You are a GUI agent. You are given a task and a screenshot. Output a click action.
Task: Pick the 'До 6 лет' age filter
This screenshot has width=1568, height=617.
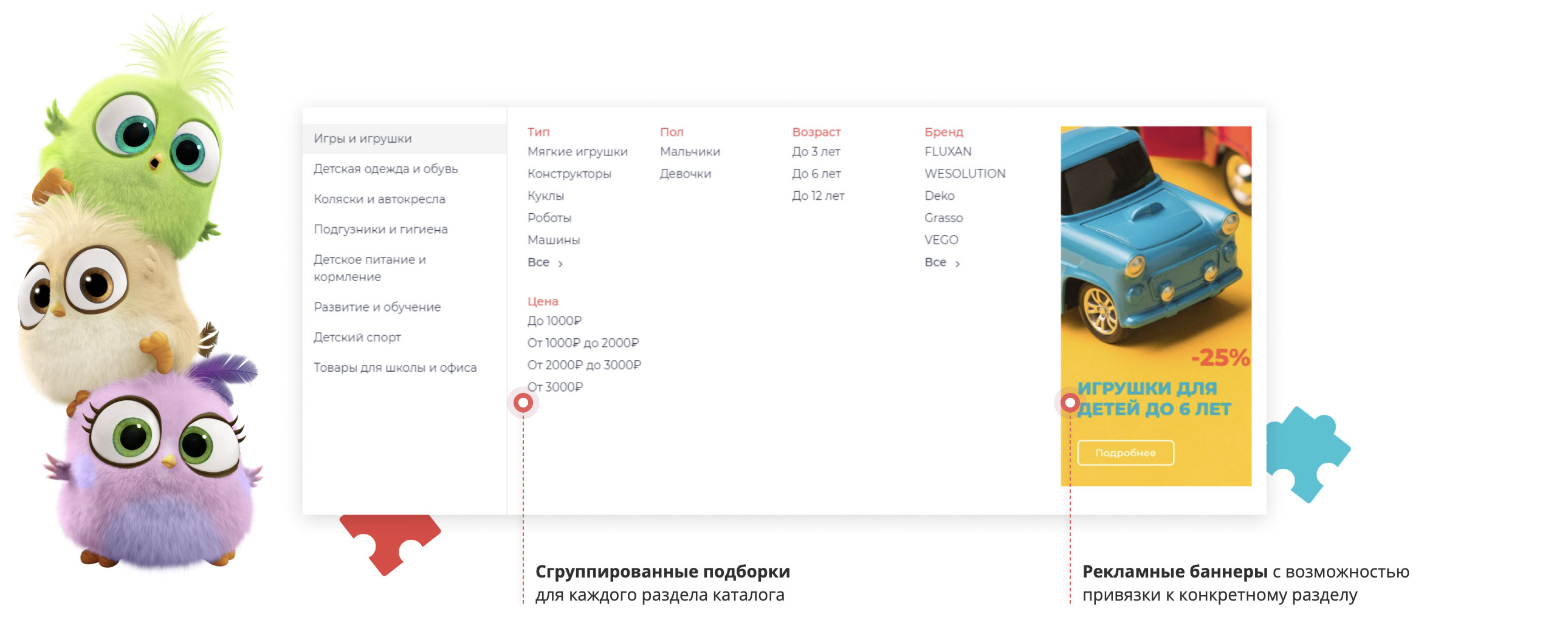816,174
